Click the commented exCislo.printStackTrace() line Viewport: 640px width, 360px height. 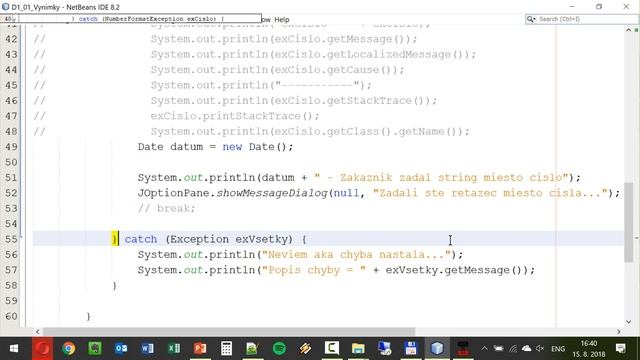pos(235,116)
